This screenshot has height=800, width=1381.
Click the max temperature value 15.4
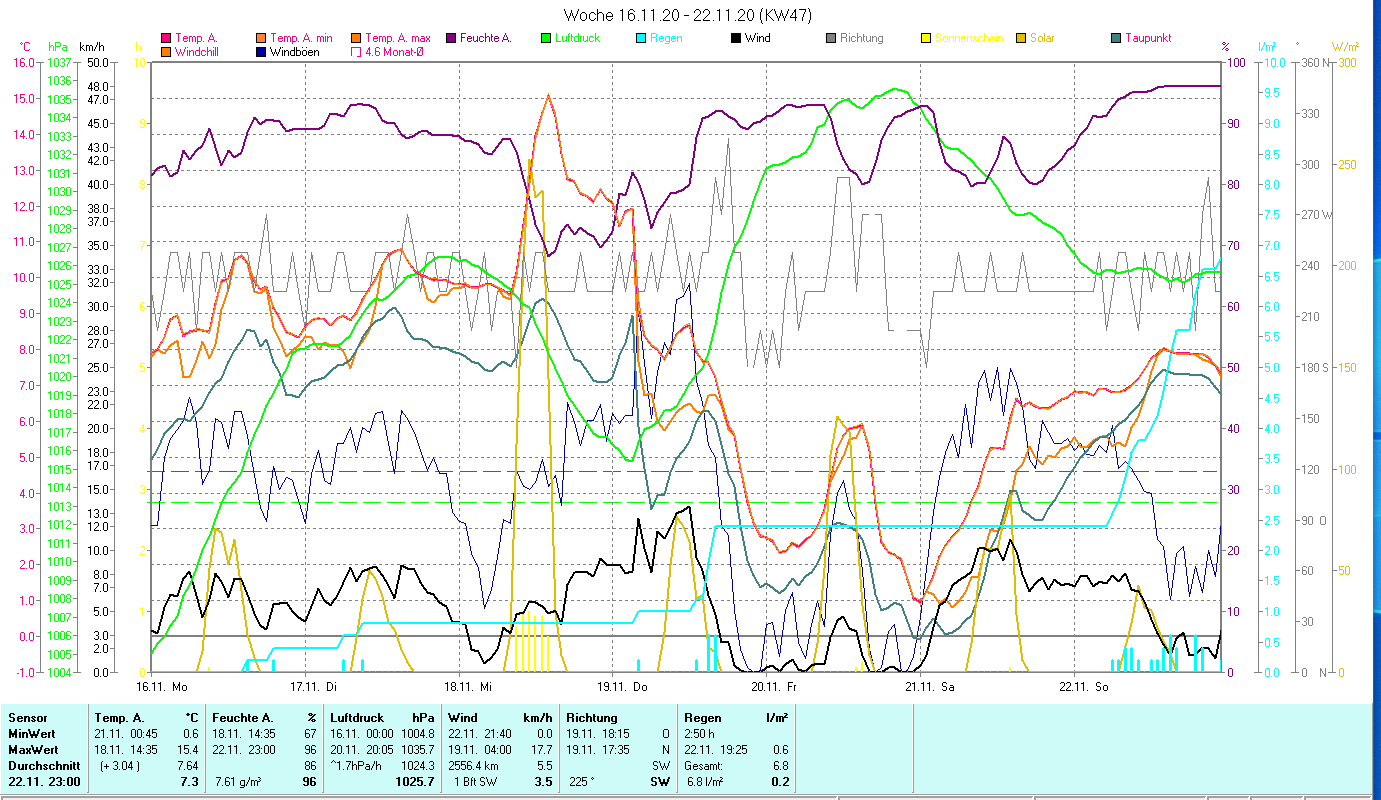coord(188,750)
